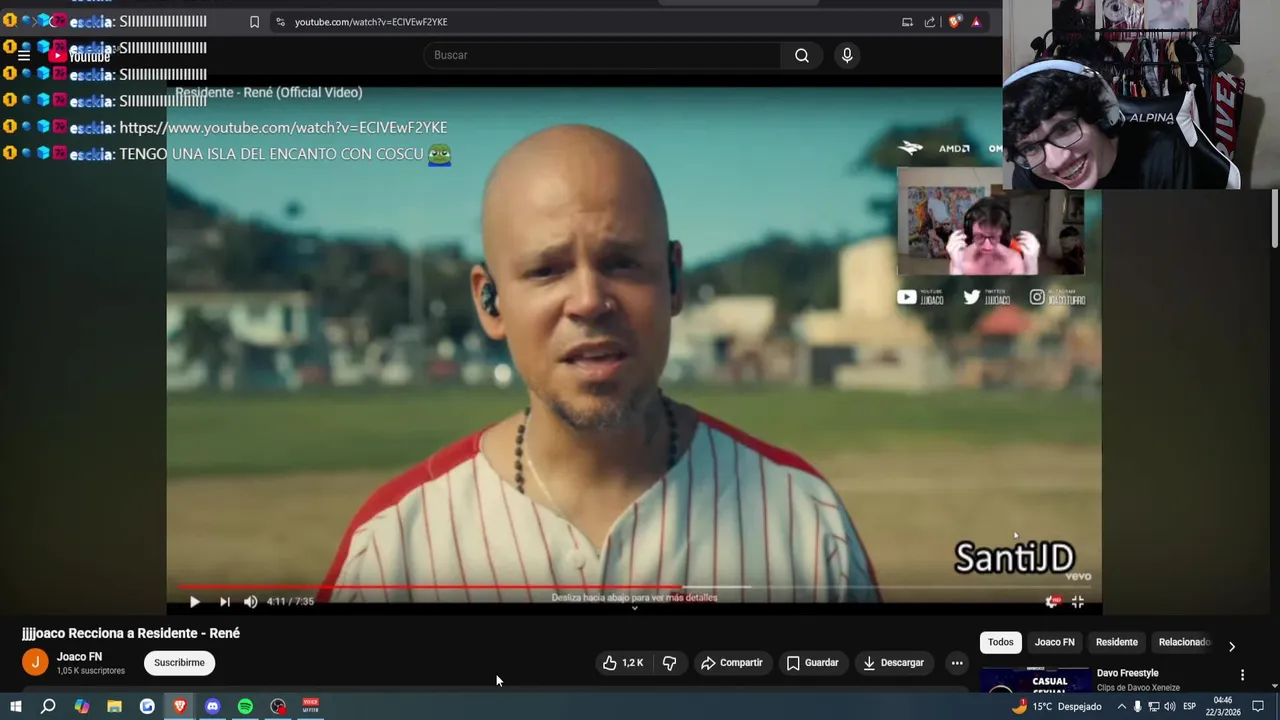Open Copilot from the taskbar
Screen dimensions: 1280x720
(82, 706)
